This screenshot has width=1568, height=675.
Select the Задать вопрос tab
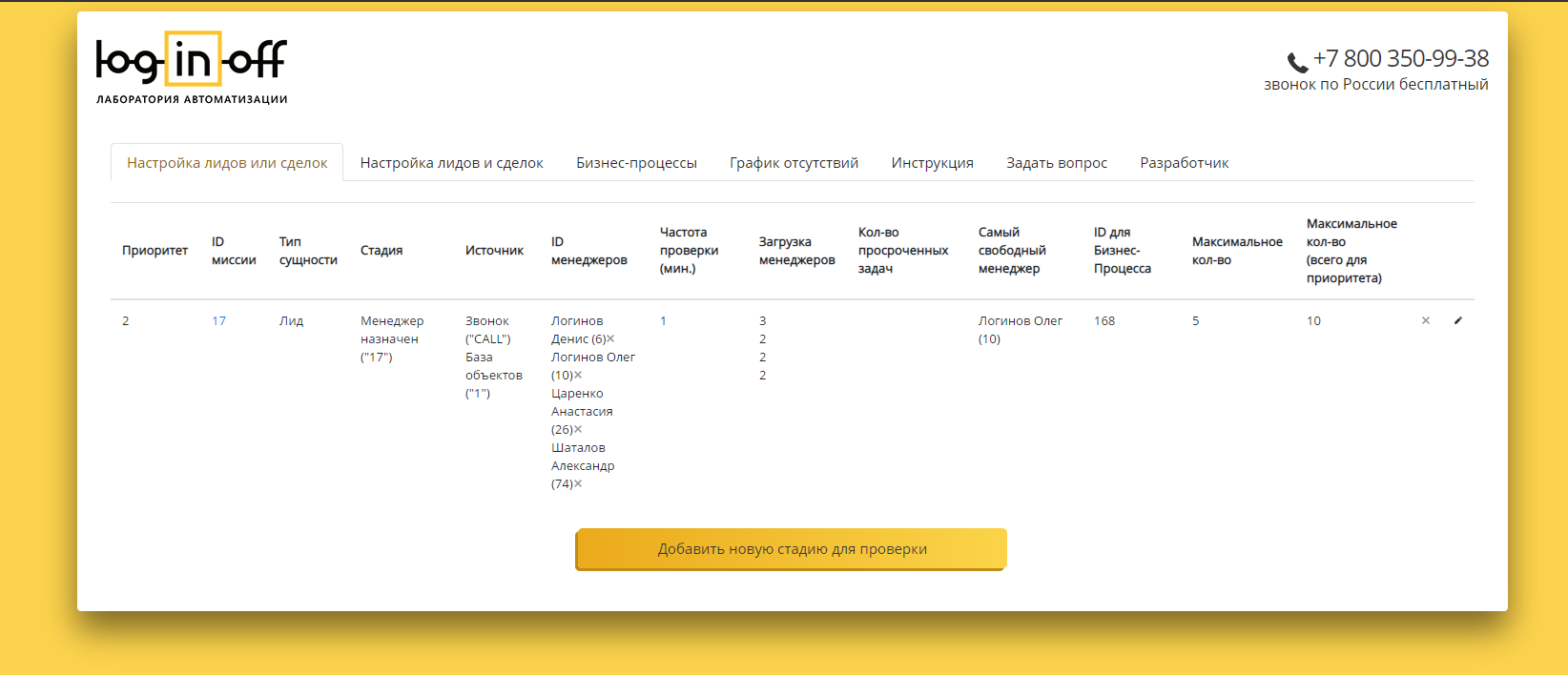pos(1057,163)
